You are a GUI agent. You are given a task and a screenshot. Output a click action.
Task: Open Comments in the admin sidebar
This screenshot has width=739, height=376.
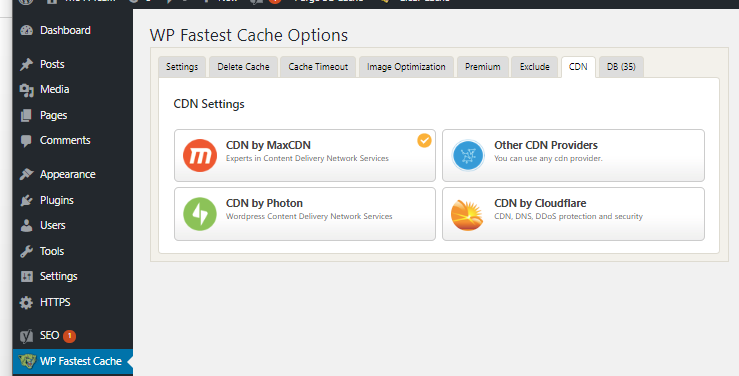point(73,140)
